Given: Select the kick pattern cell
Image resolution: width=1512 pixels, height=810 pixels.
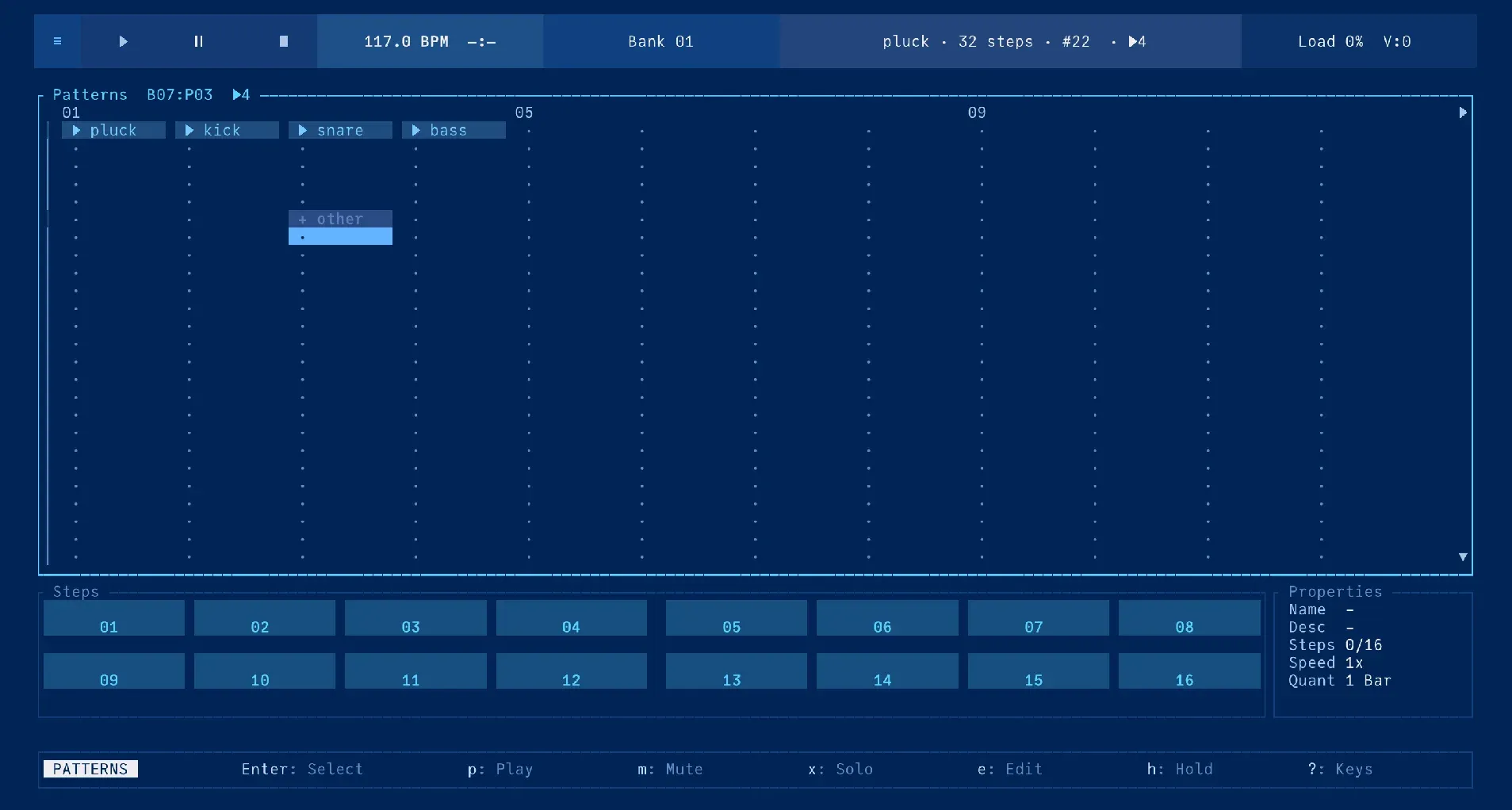Looking at the screenshot, I should coord(227,130).
